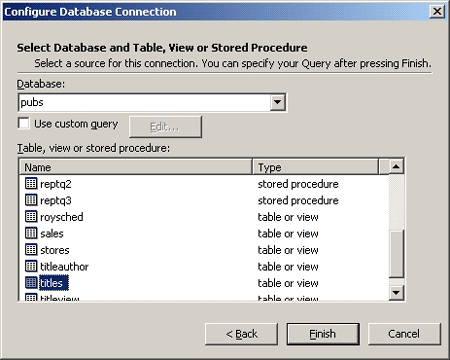The height and width of the screenshot is (360, 450).
Task: Click the list scrollbar up arrow
Action: click(396, 166)
